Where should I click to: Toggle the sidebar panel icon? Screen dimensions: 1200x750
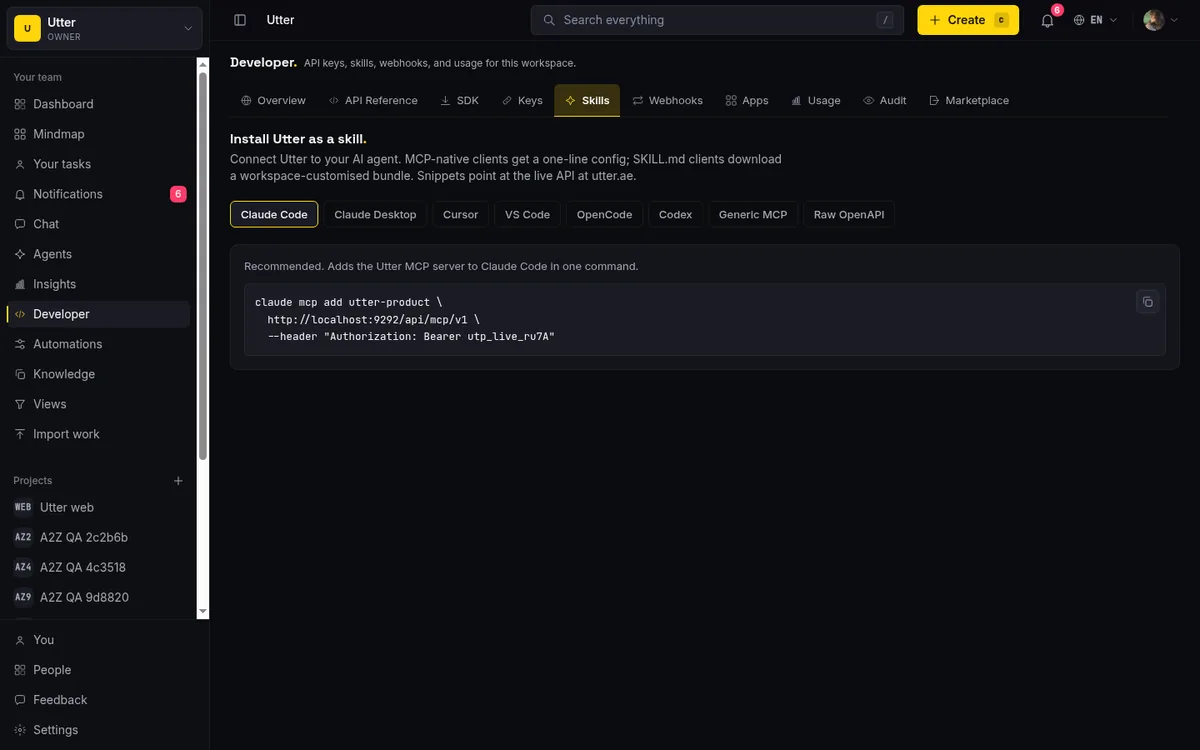[x=240, y=20]
